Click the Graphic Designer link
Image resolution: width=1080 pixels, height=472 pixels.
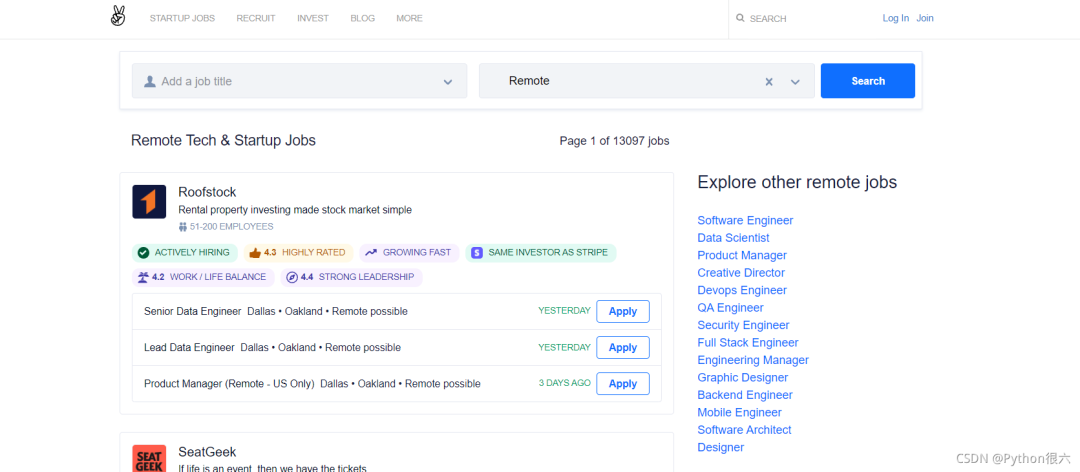[x=742, y=378]
